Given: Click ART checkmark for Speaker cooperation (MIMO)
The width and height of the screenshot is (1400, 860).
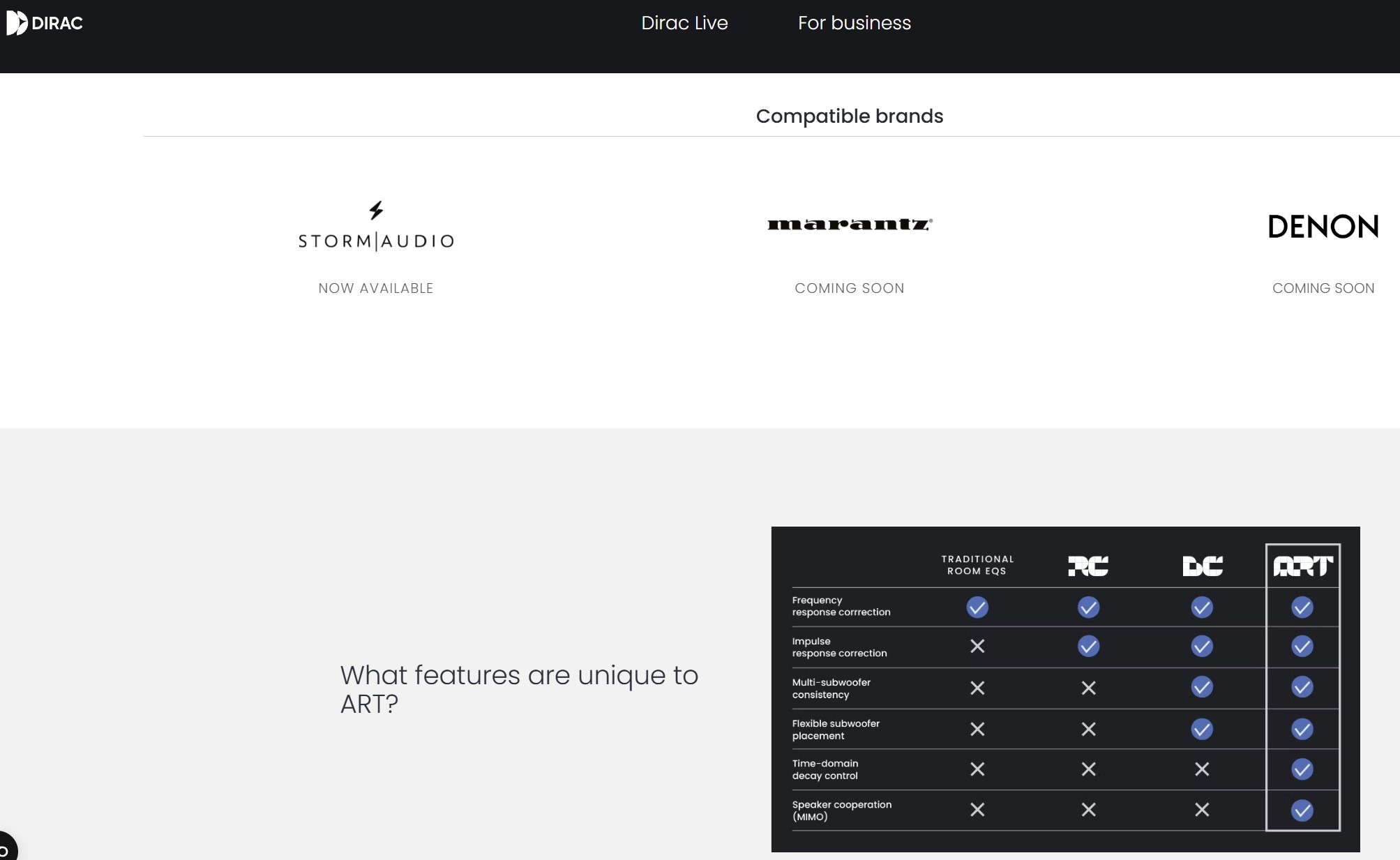Looking at the screenshot, I should [x=1302, y=810].
